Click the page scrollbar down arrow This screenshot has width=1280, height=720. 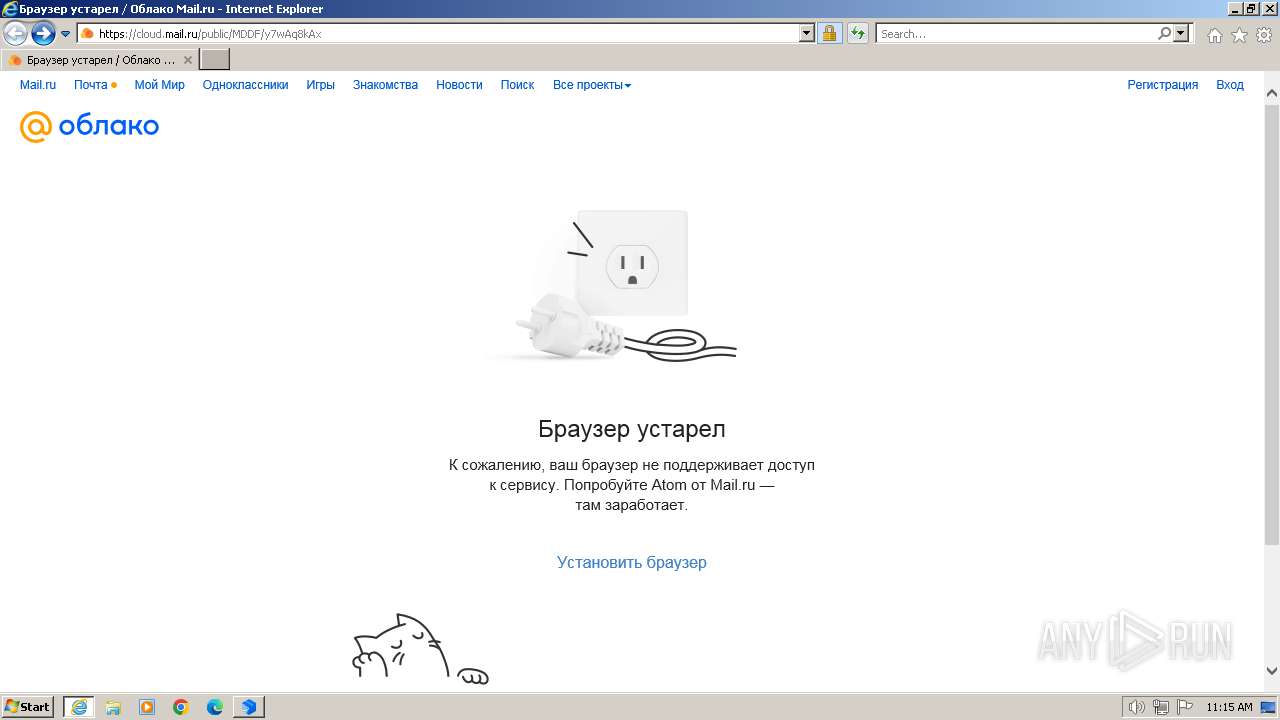pos(1271,671)
